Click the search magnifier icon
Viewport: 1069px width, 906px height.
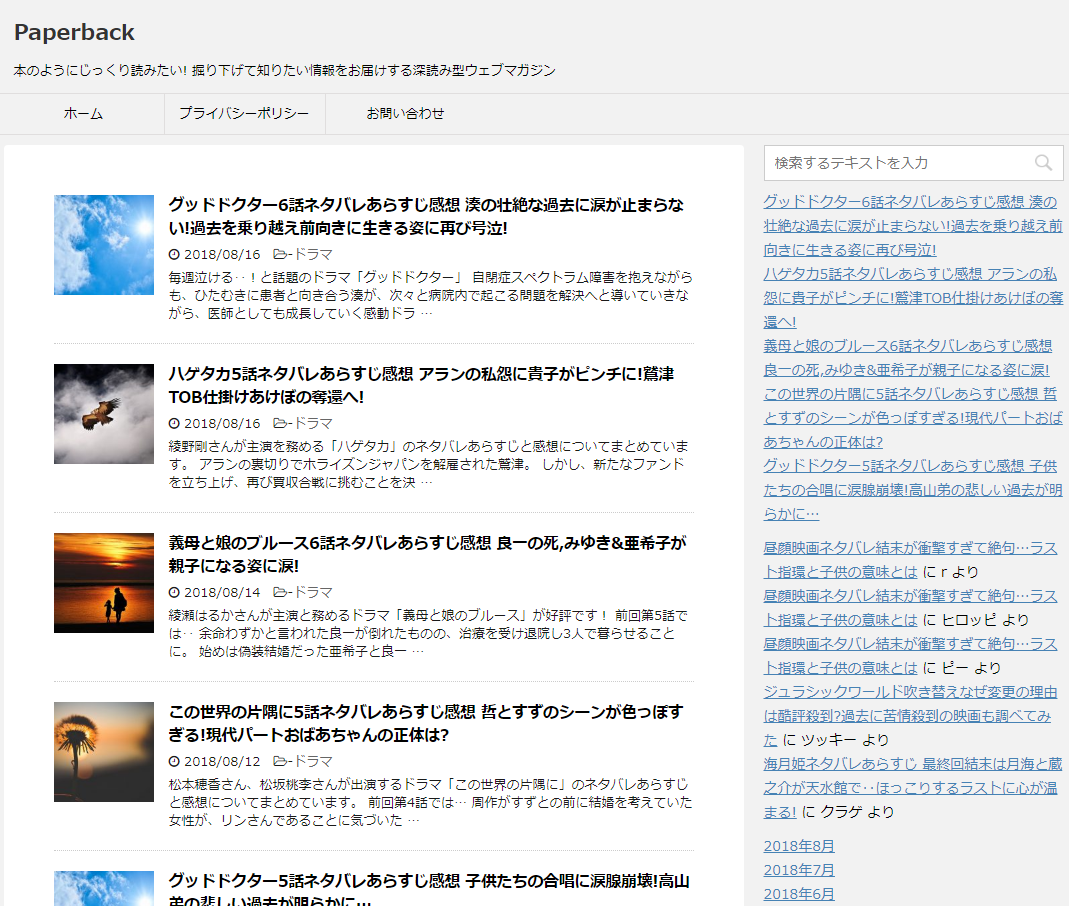[1043, 163]
